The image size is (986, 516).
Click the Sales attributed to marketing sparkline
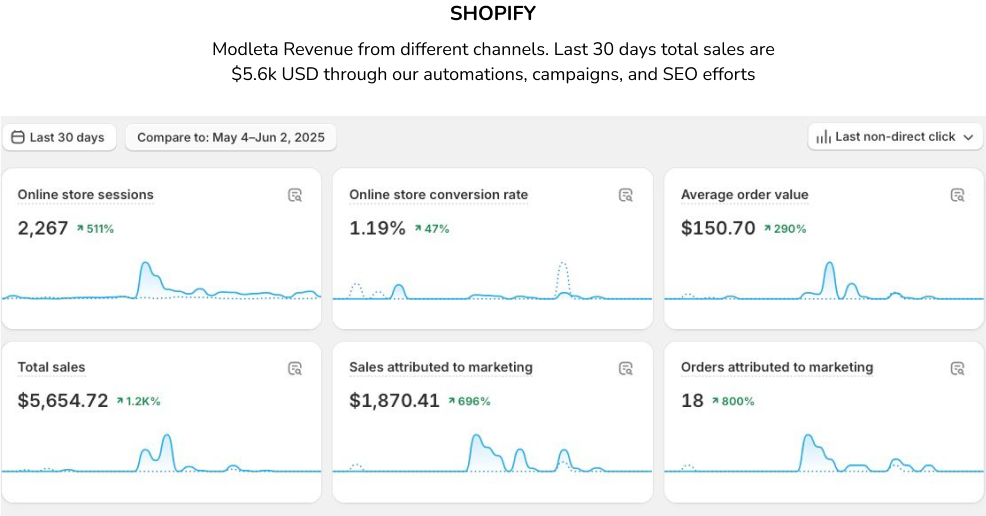pyautogui.click(x=492, y=453)
